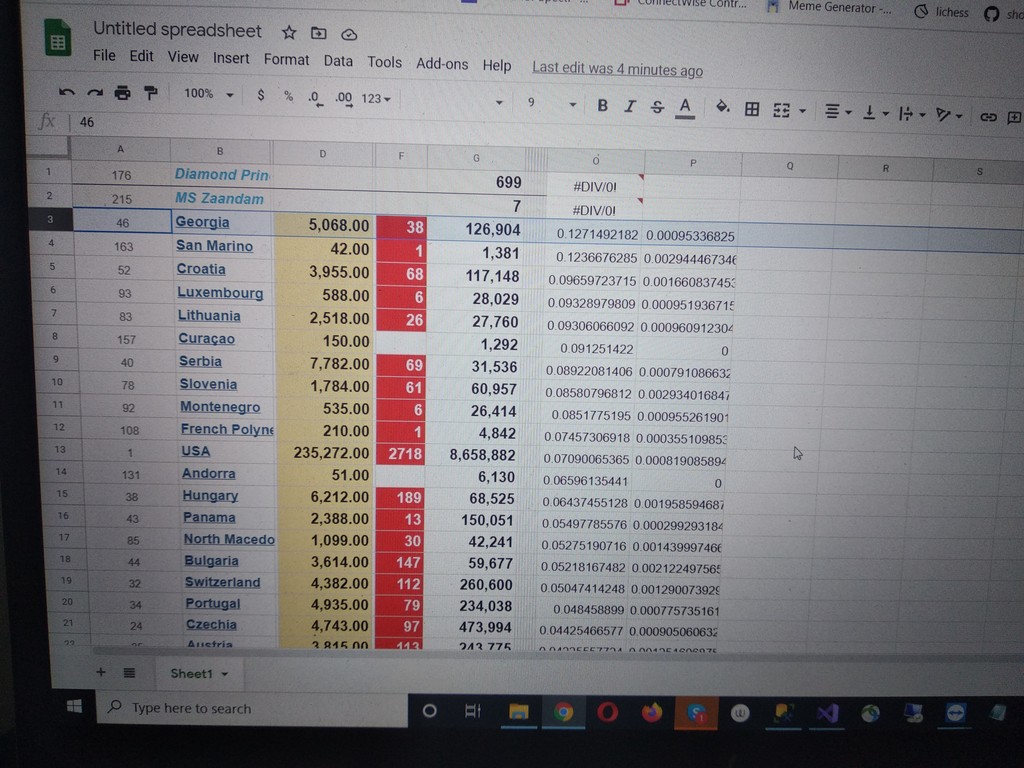1024x768 pixels.
Task: Check the cloud save status icon
Action: [349, 34]
